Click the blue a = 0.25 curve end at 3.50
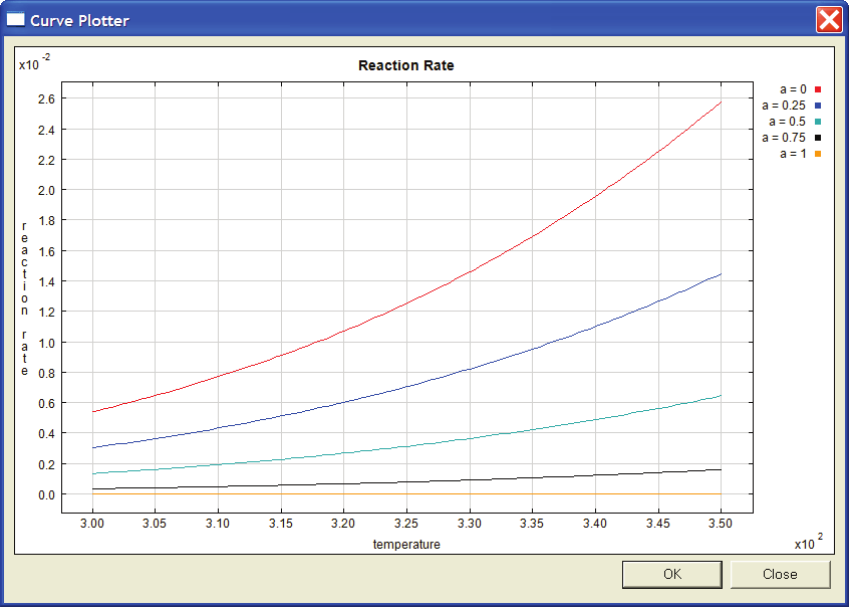Viewport: 849px width, 607px height. (721, 274)
